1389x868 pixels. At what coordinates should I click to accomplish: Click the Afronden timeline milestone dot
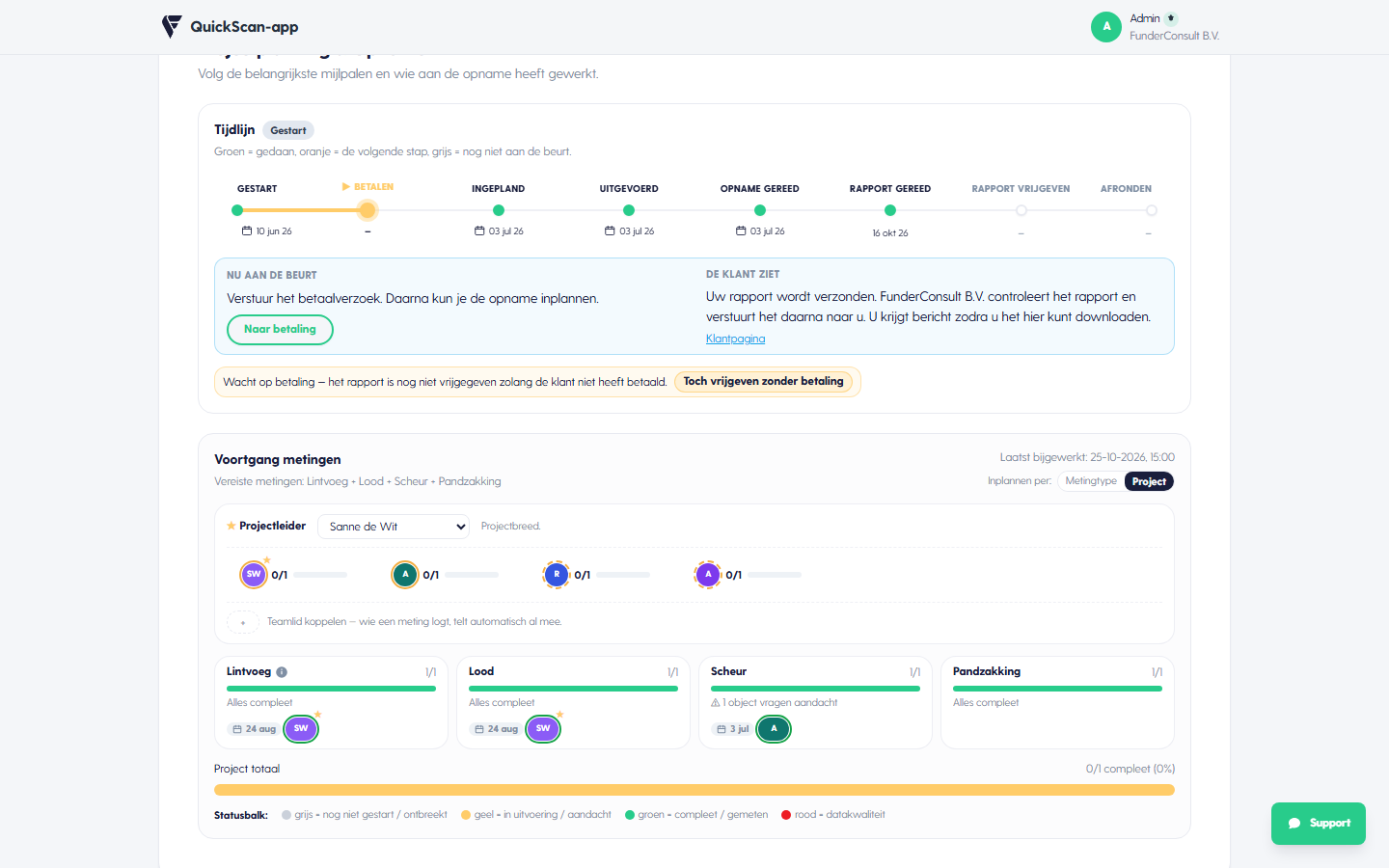coord(1152,210)
